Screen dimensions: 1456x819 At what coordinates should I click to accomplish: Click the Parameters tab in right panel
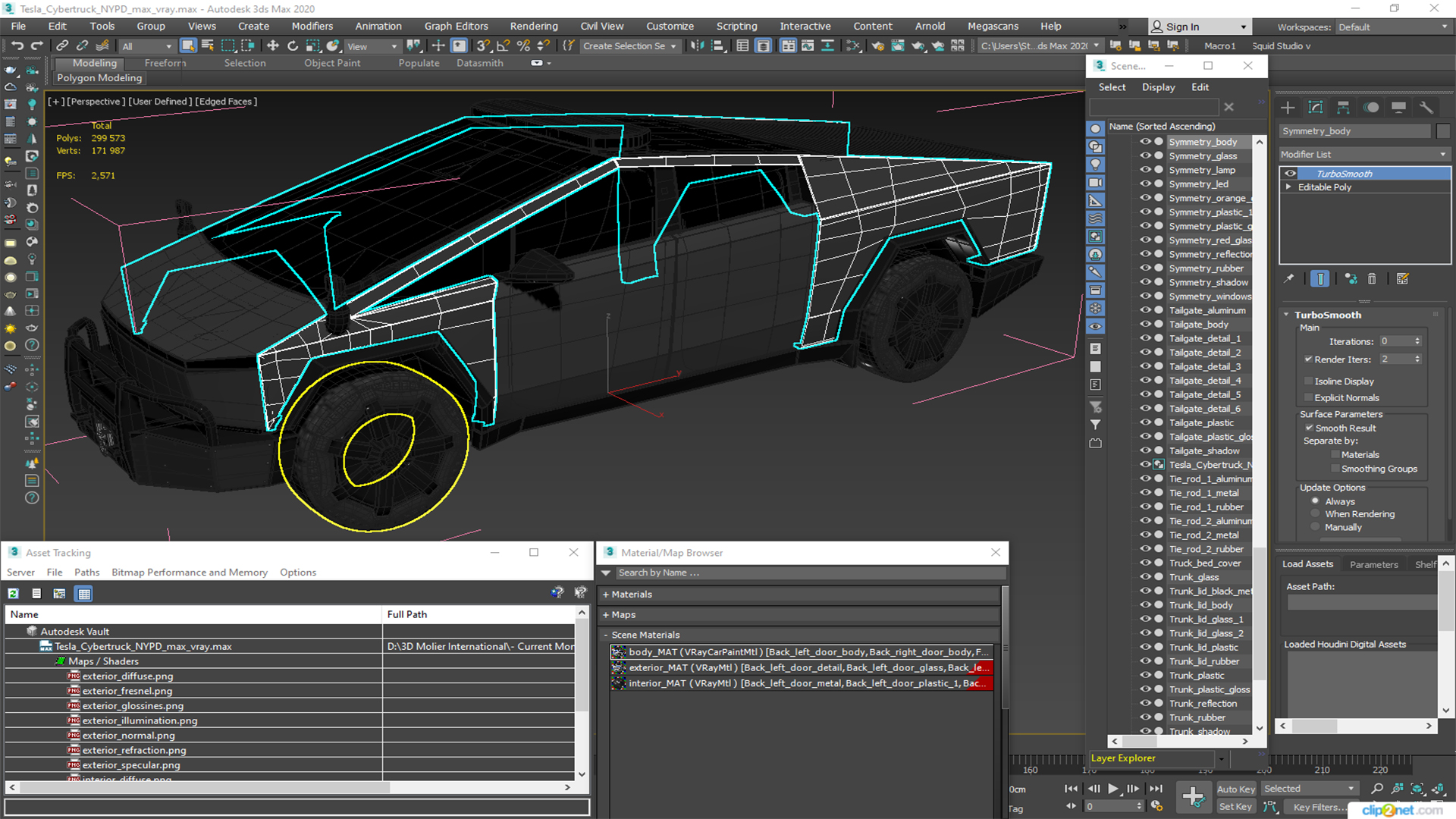tap(1374, 563)
